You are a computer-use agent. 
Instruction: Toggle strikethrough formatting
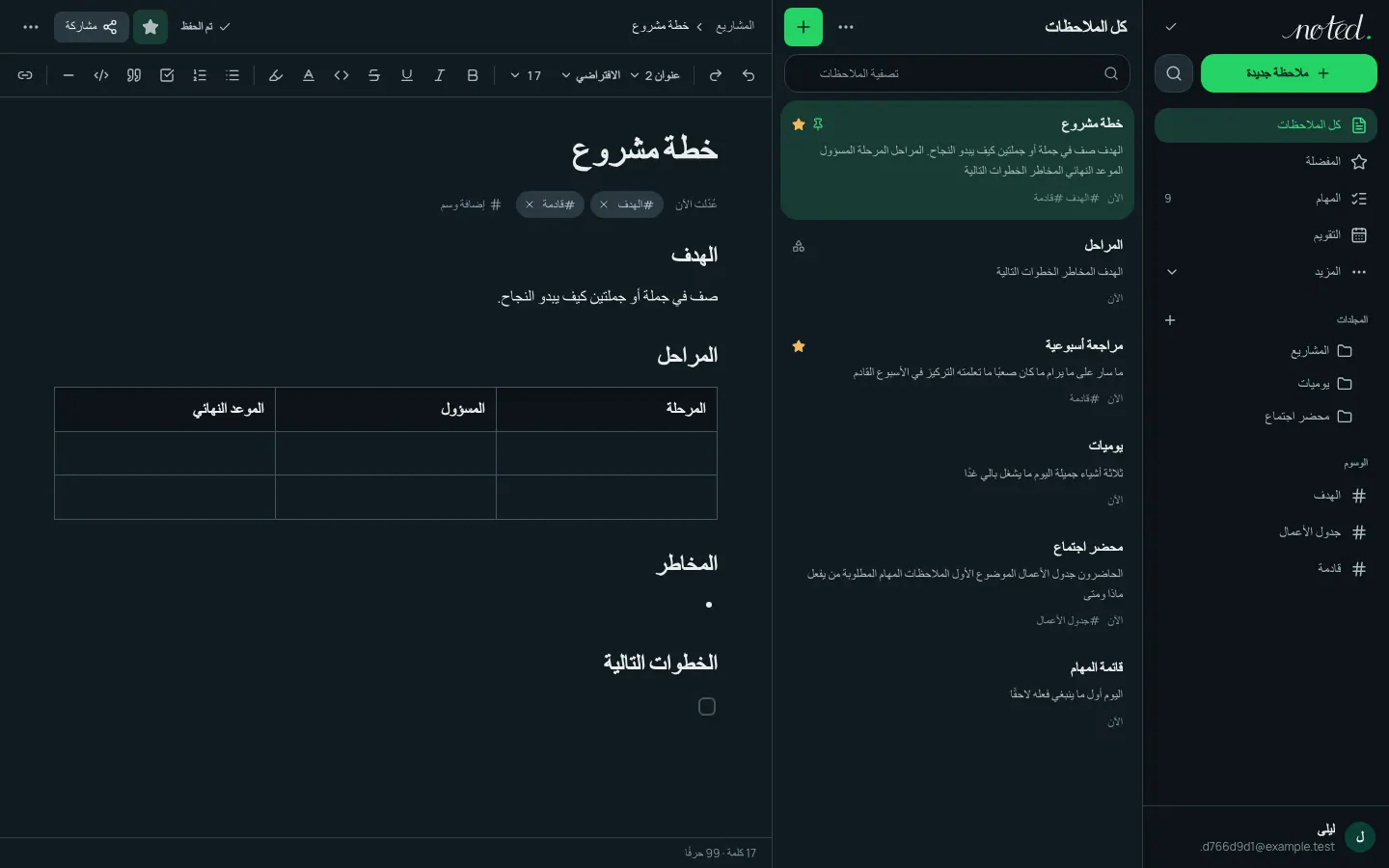pos(374,75)
